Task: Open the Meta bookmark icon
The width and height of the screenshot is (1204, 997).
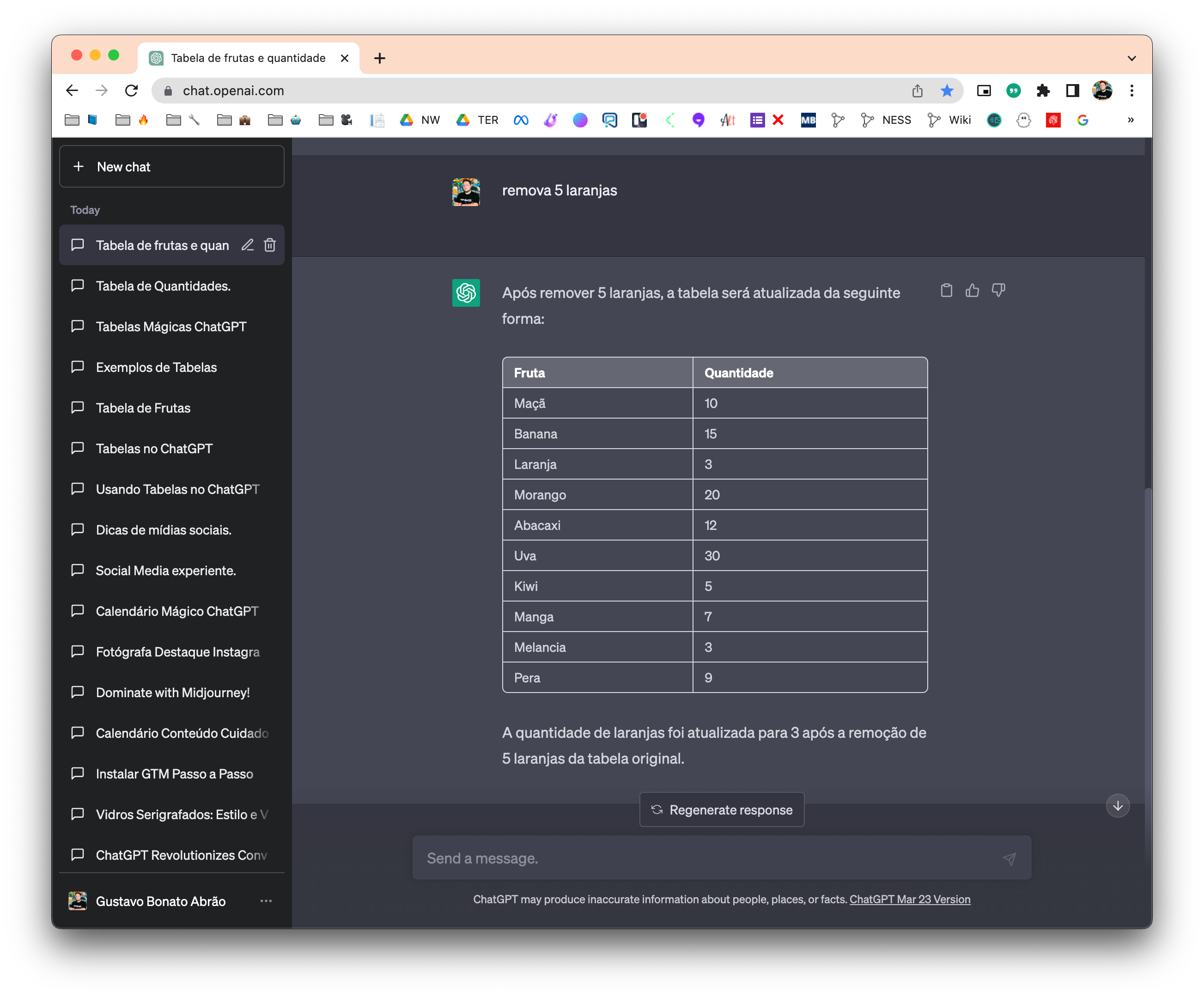Action: [x=521, y=120]
